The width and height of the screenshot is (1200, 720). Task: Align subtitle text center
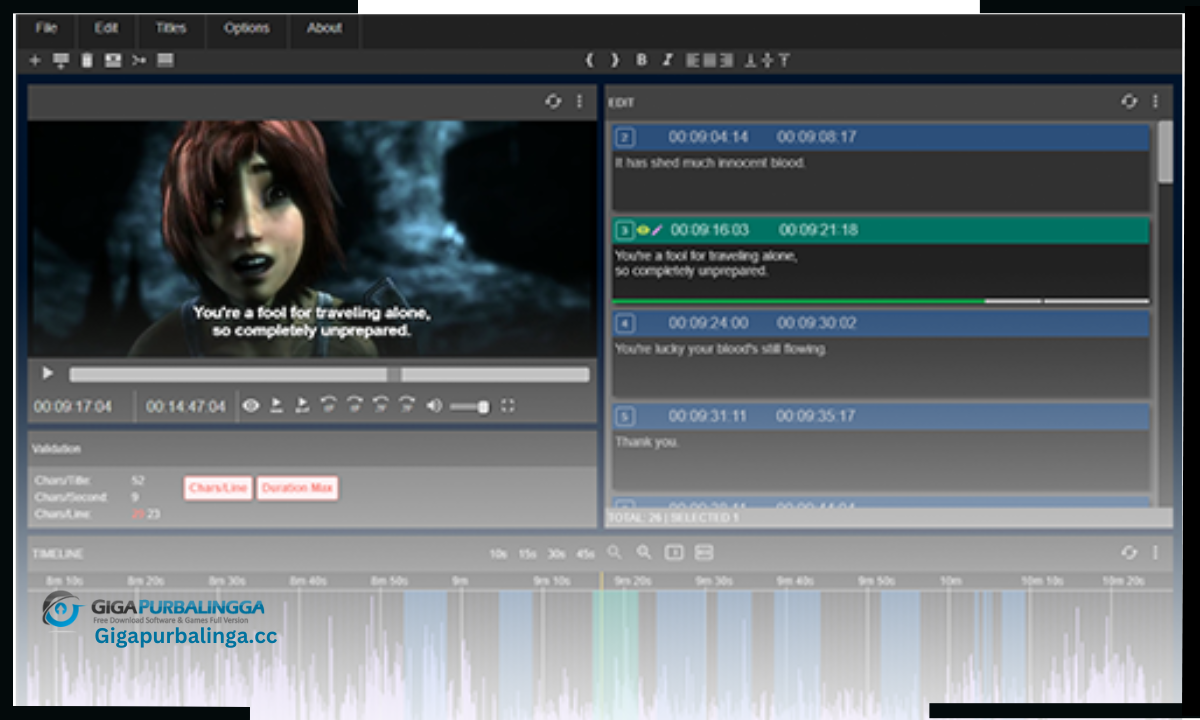(710, 61)
